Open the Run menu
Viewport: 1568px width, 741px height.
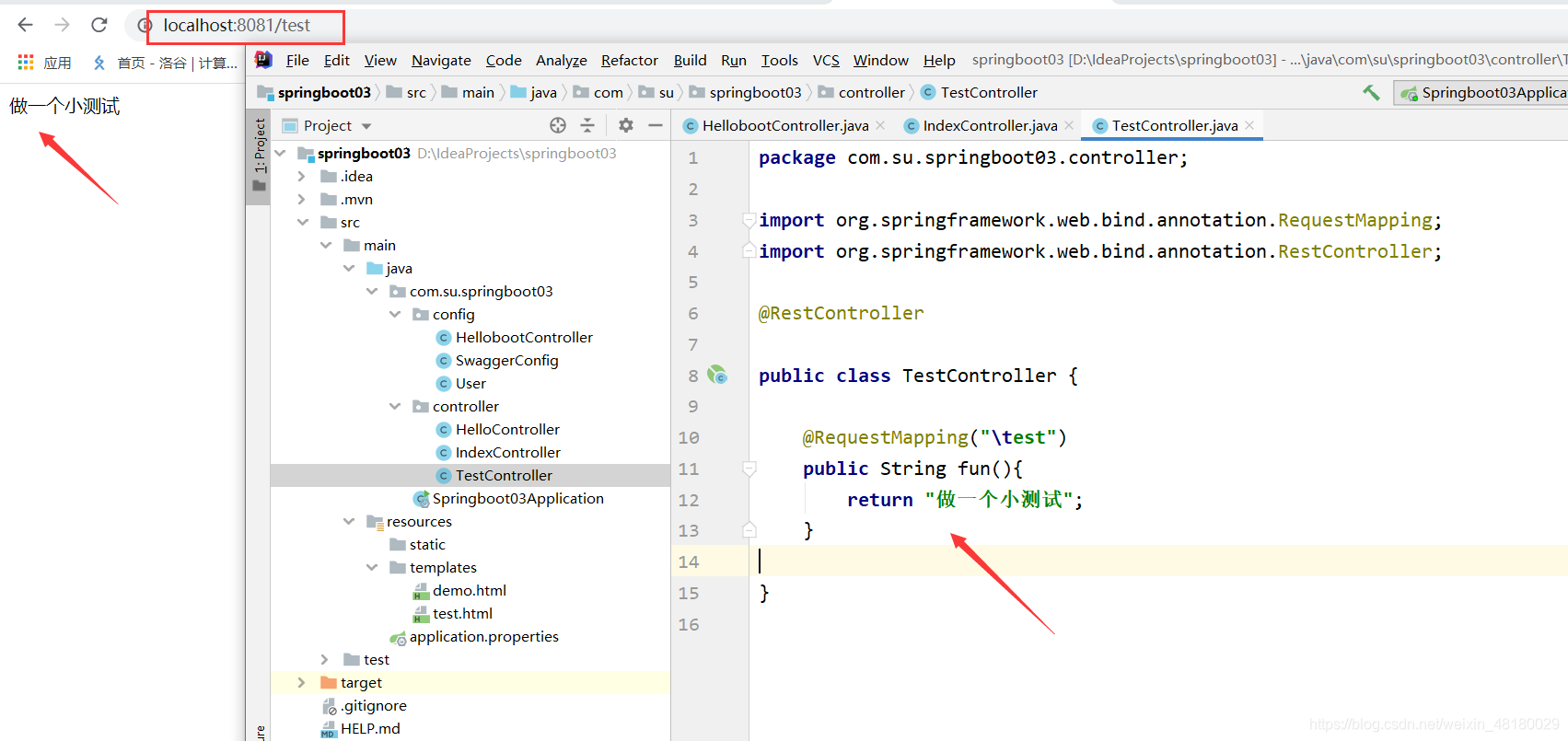pyautogui.click(x=734, y=60)
